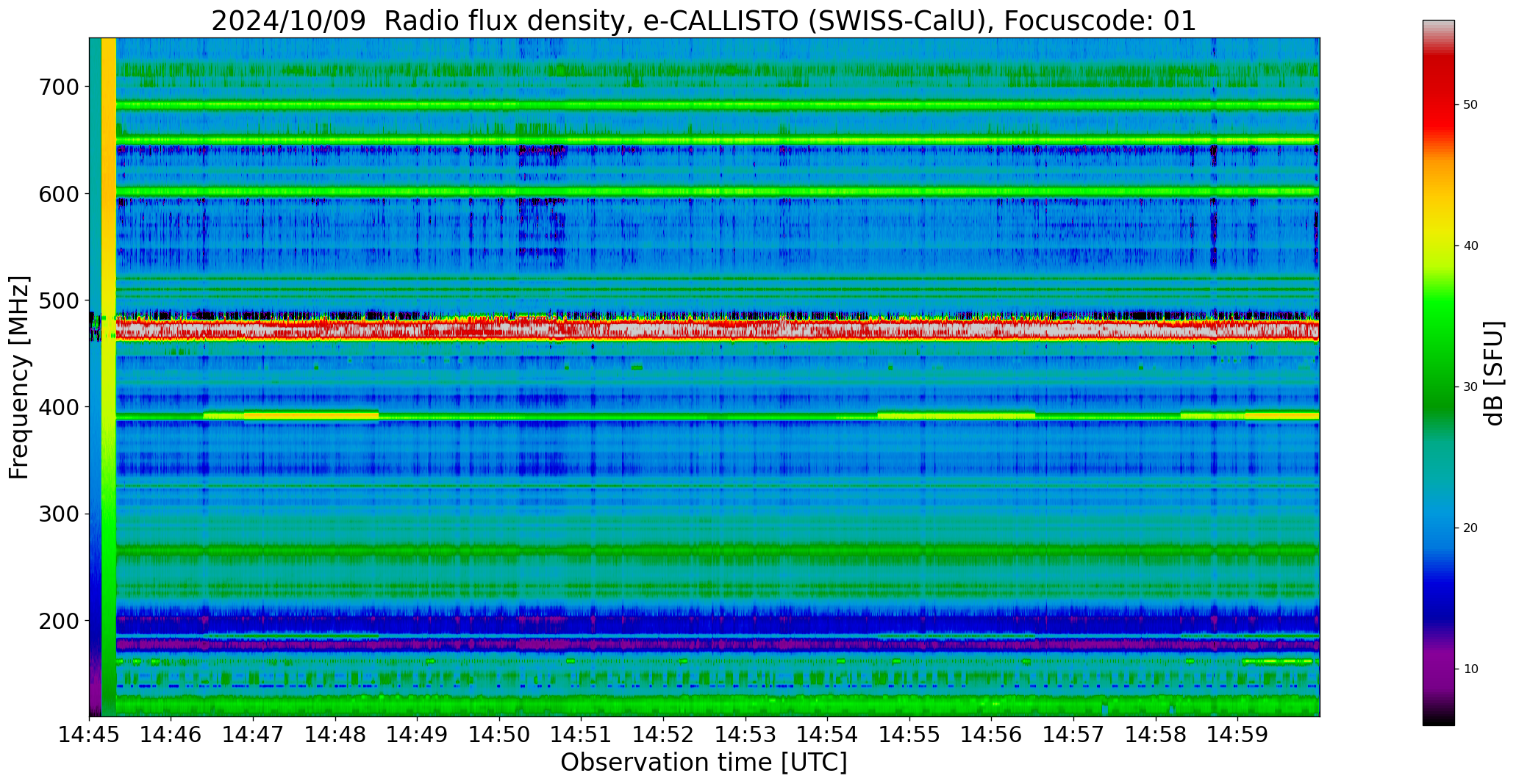Click the 14:53 time tick label
This screenshot has height=784, width=1516.
click(x=746, y=734)
